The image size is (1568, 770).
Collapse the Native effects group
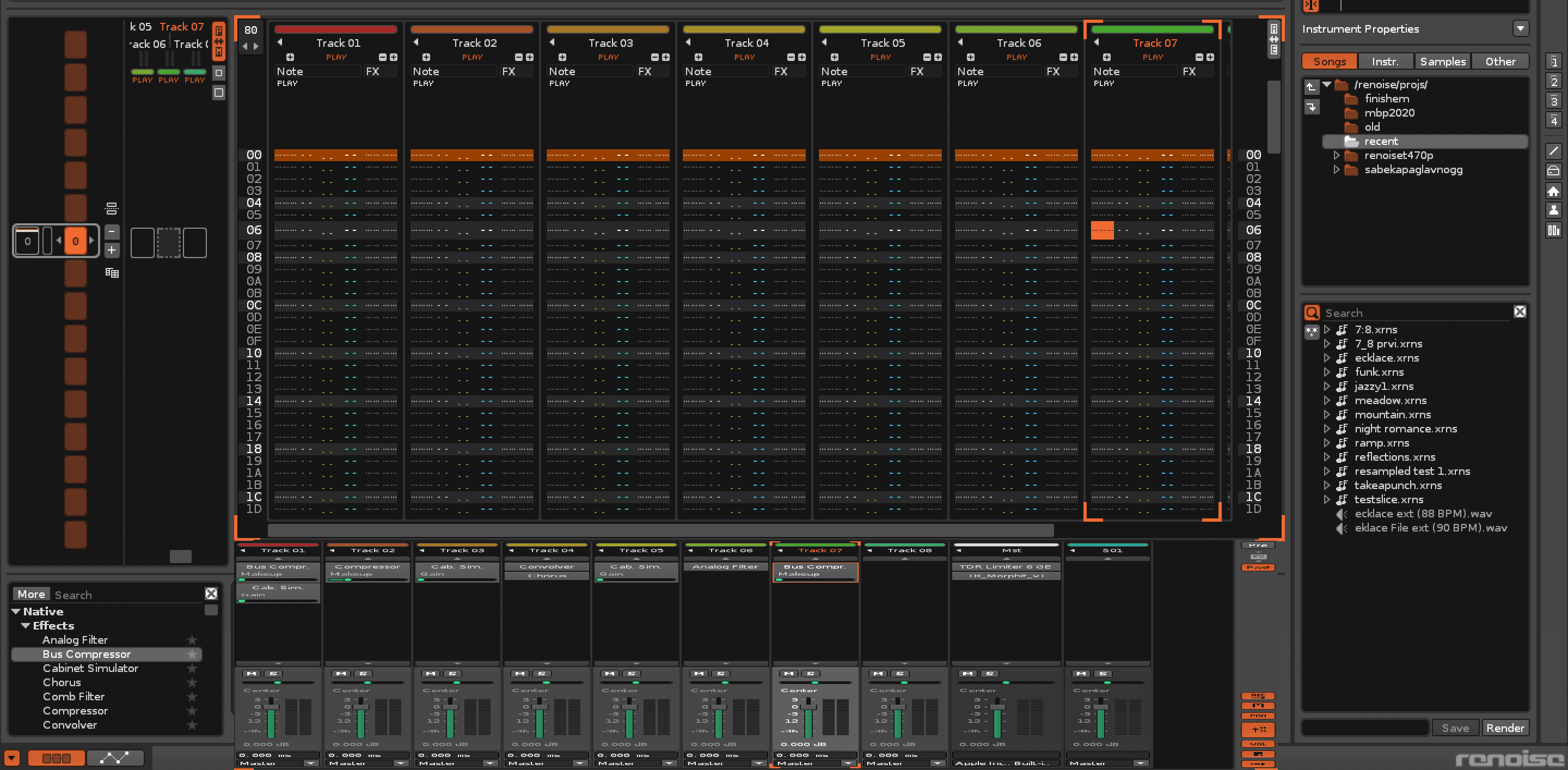[16, 611]
